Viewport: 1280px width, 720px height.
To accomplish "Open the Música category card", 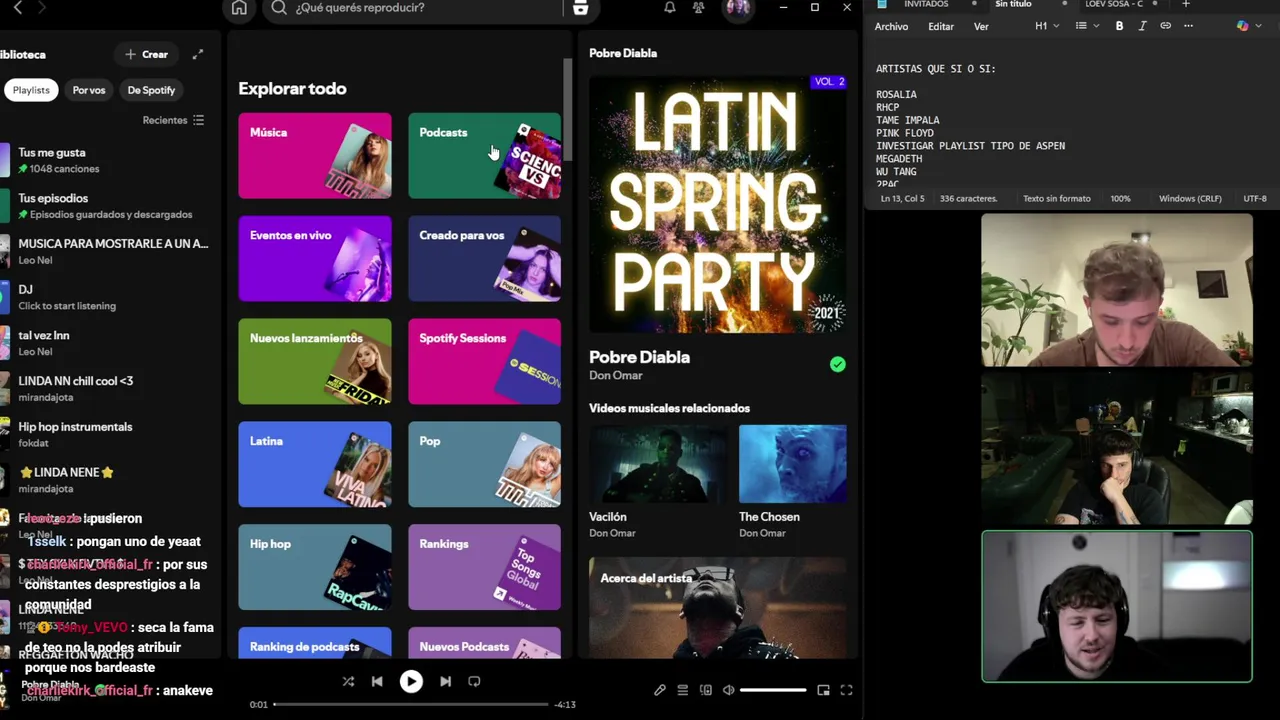I will point(315,156).
